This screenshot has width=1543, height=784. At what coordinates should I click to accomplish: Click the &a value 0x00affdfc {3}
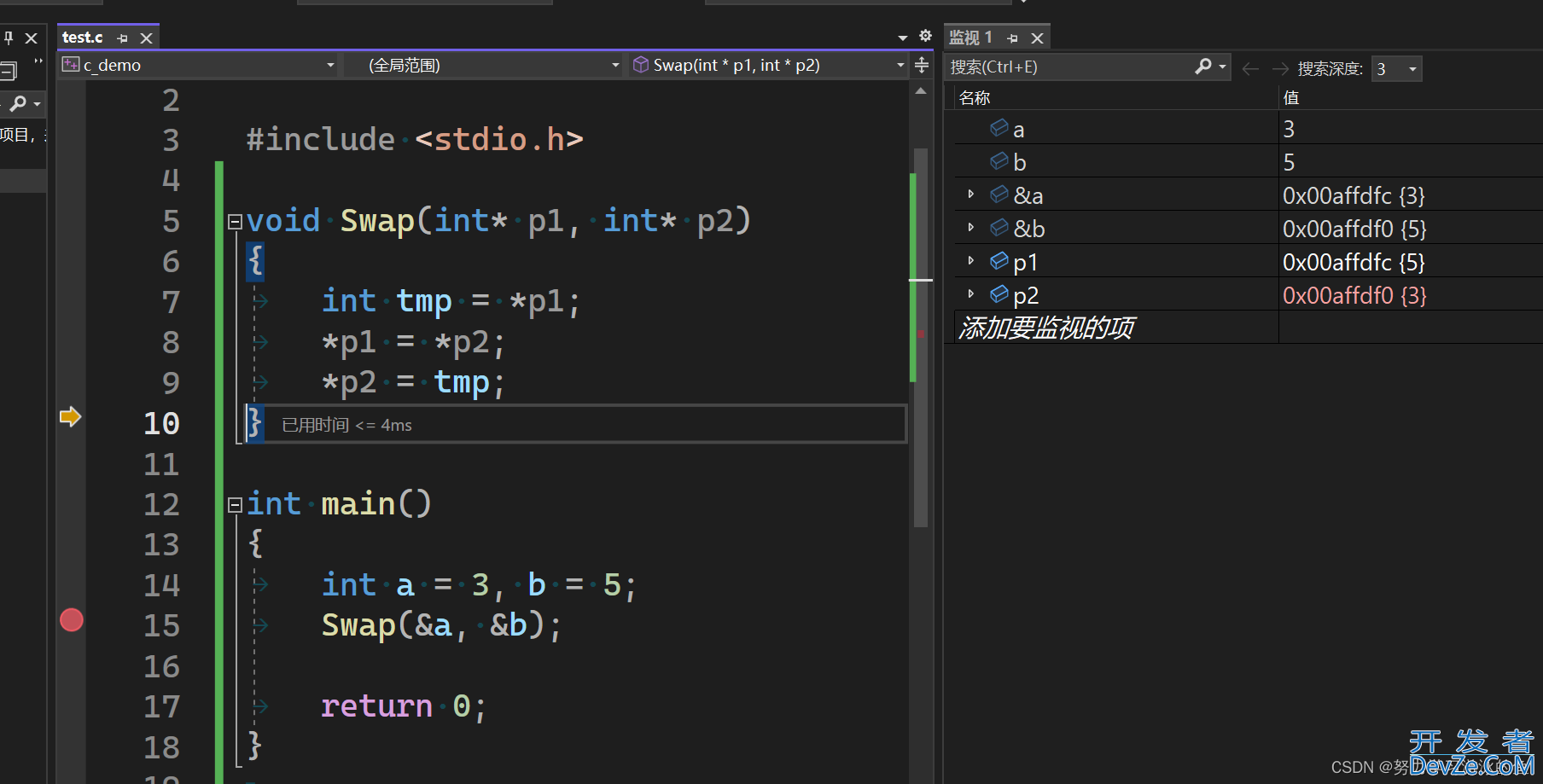click(1354, 195)
